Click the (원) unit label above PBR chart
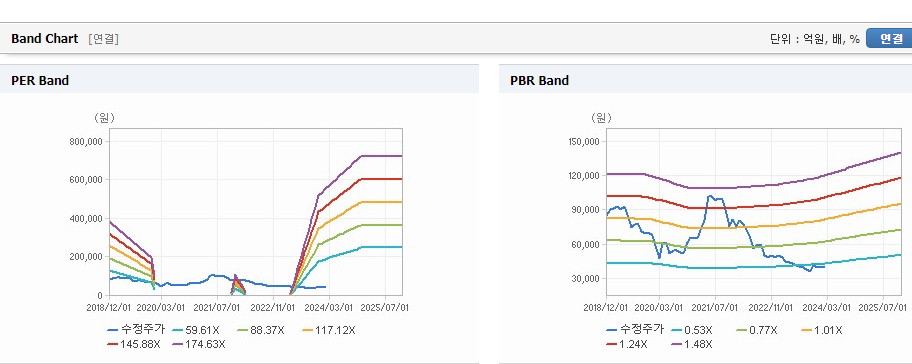This screenshot has height=364, width=912. 602,118
